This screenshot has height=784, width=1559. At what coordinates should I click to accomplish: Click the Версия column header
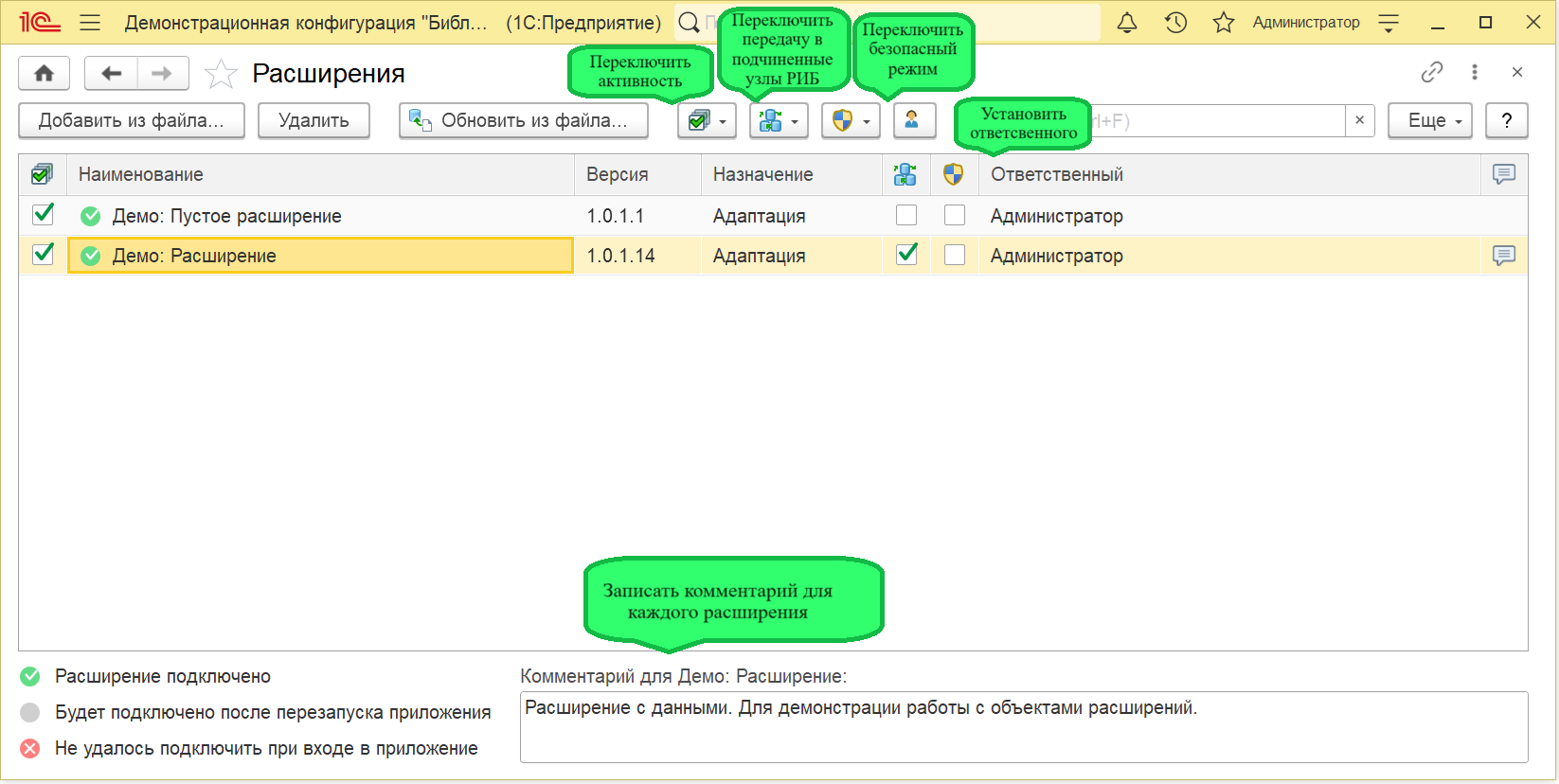click(x=618, y=174)
